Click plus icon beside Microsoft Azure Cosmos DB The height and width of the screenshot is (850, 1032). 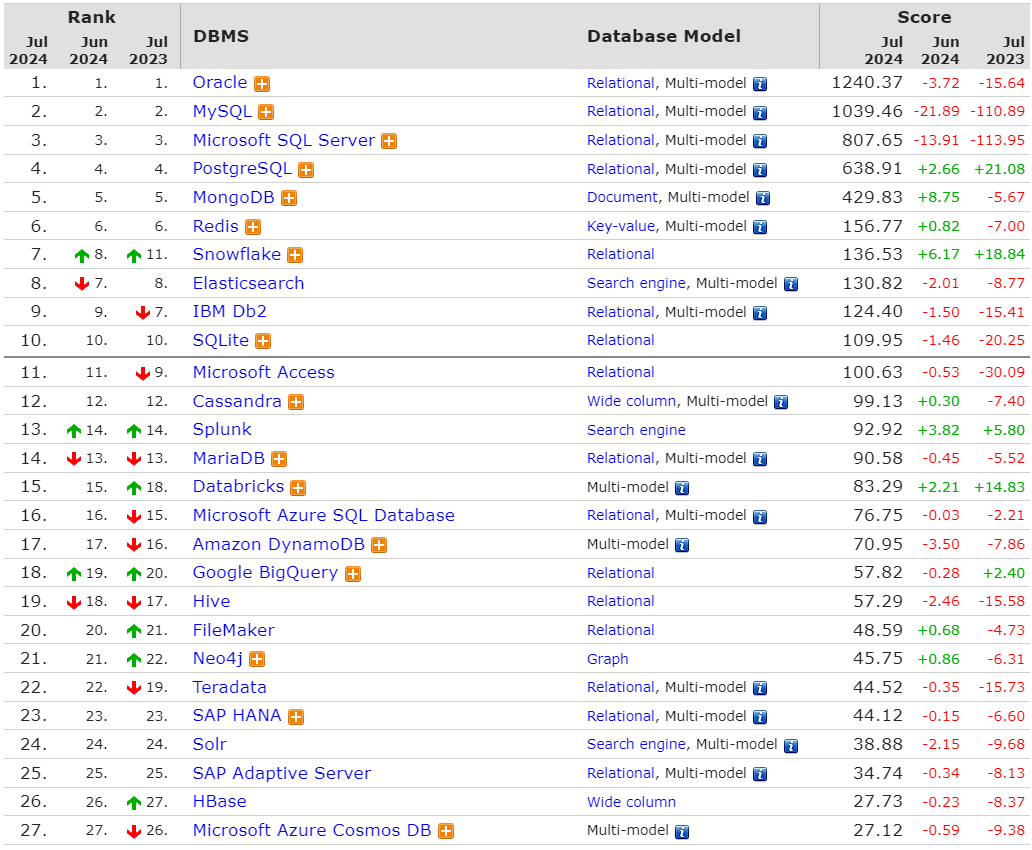point(446,832)
